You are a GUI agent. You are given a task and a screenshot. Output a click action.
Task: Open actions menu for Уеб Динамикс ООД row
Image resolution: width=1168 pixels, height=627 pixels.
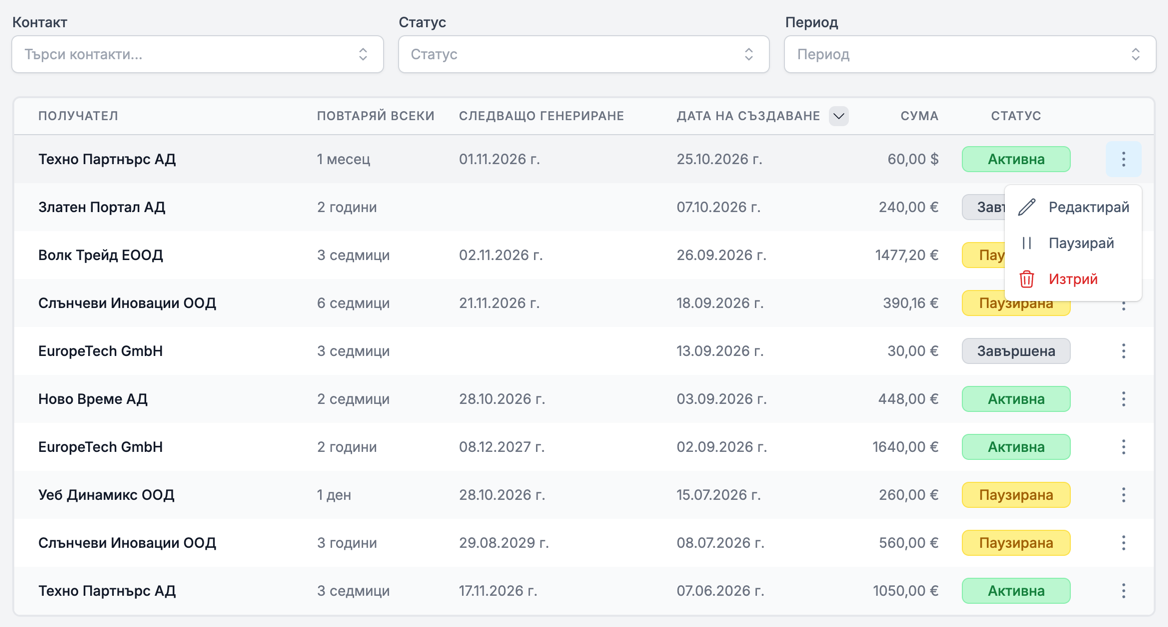[x=1123, y=495]
